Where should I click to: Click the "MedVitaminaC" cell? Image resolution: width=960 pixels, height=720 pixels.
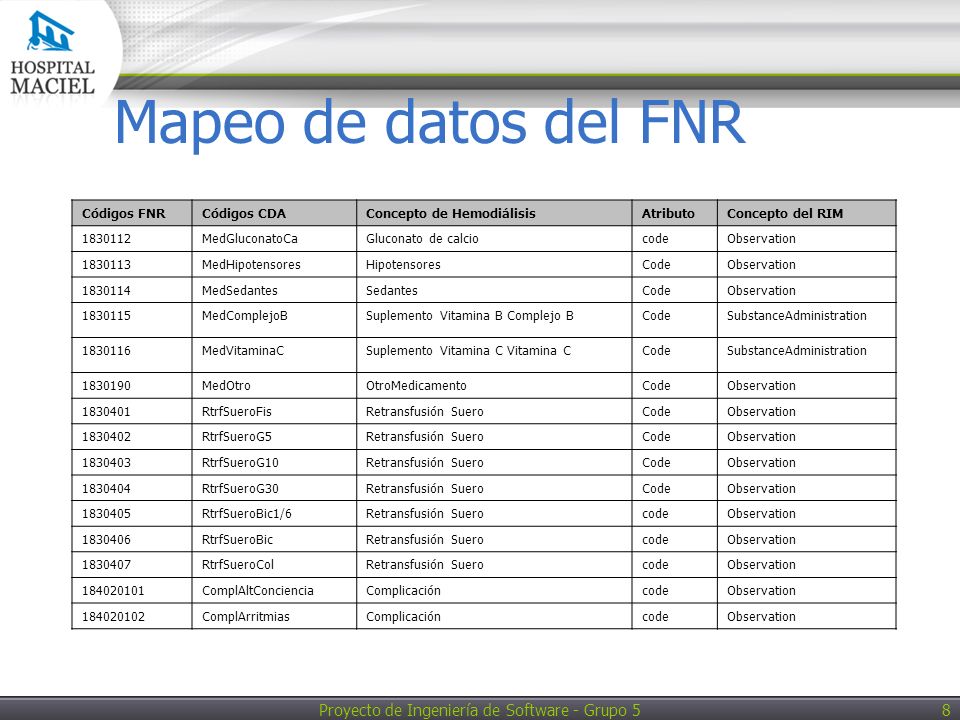274,355
